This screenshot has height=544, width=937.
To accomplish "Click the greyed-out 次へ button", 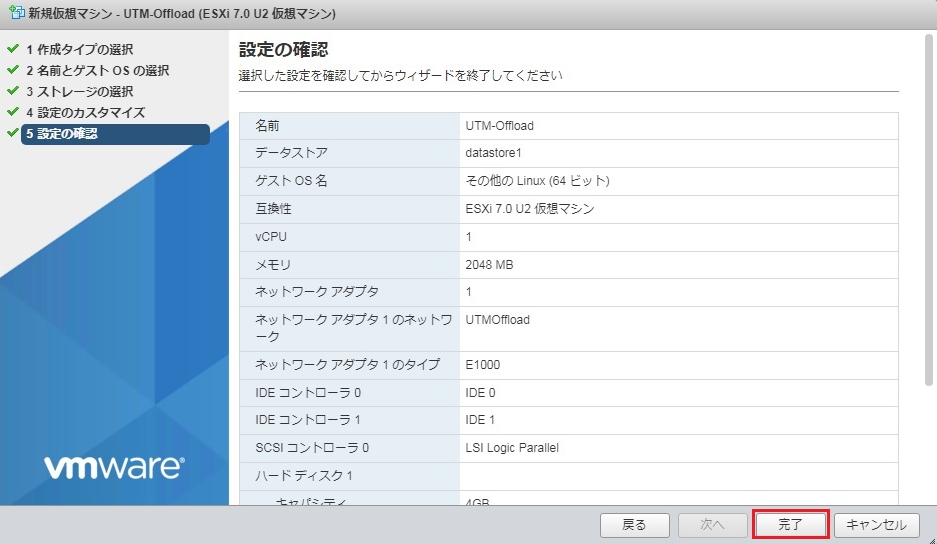I will (x=711, y=525).
